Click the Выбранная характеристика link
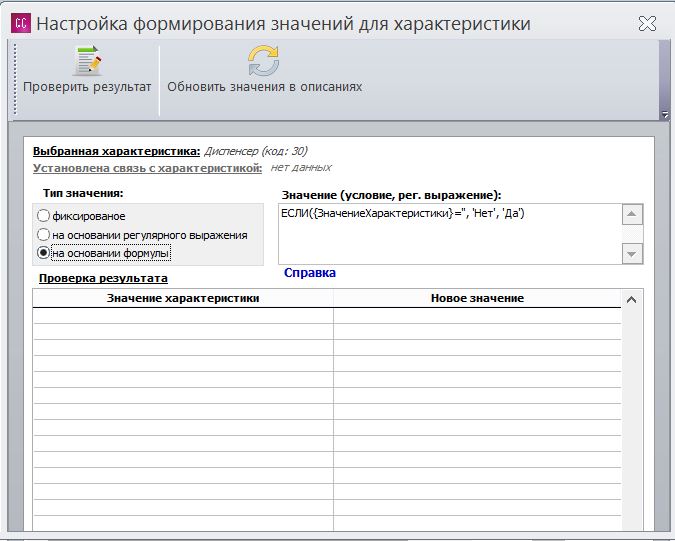Viewport: 675px width, 541px height. click(117, 151)
